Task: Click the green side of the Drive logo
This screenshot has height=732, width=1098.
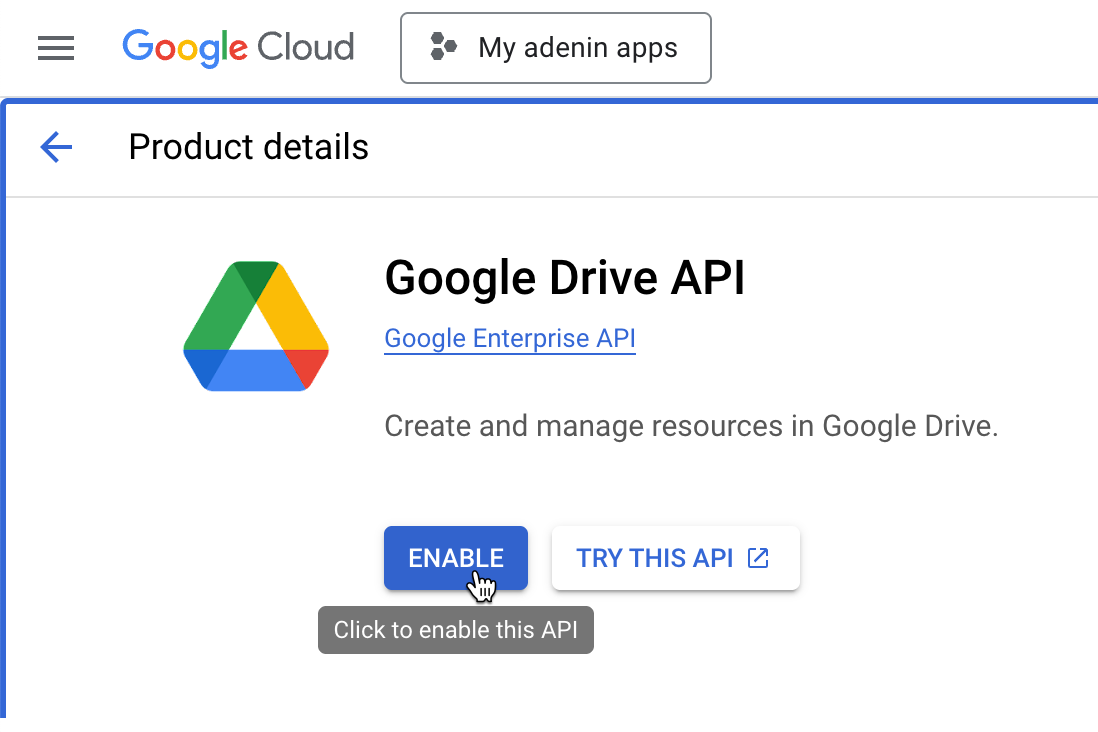Action: click(x=214, y=310)
